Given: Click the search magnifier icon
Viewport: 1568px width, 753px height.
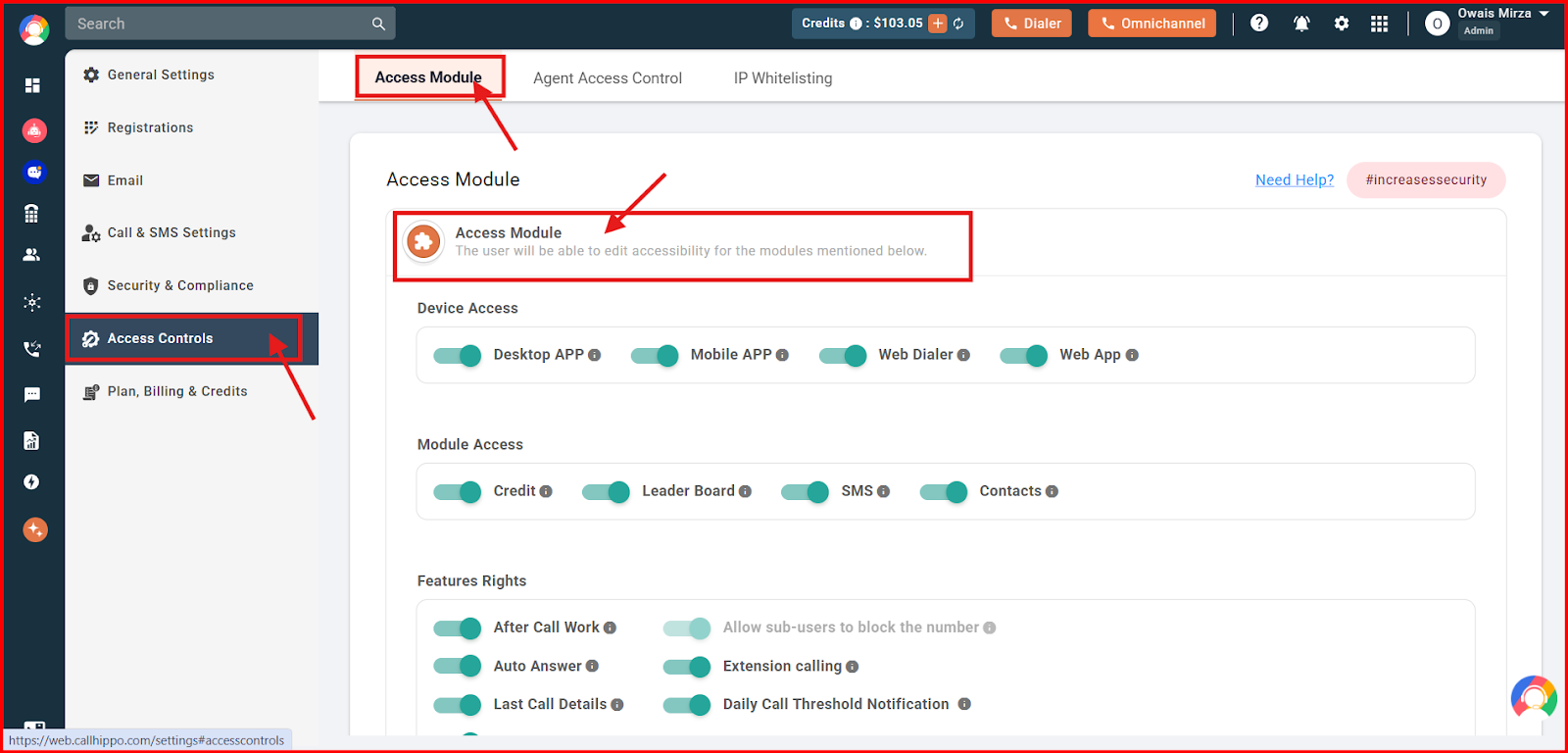Looking at the screenshot, I should (x=378, y=24).
